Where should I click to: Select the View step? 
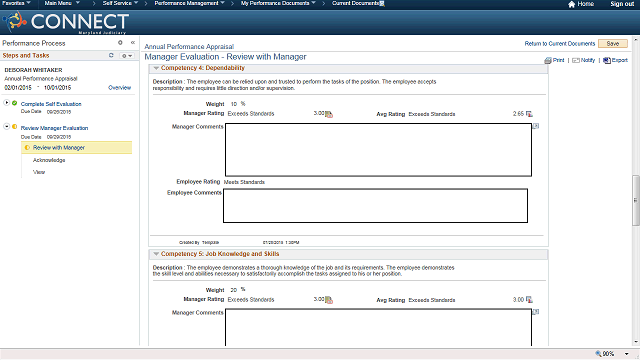(x=39, y=172)
